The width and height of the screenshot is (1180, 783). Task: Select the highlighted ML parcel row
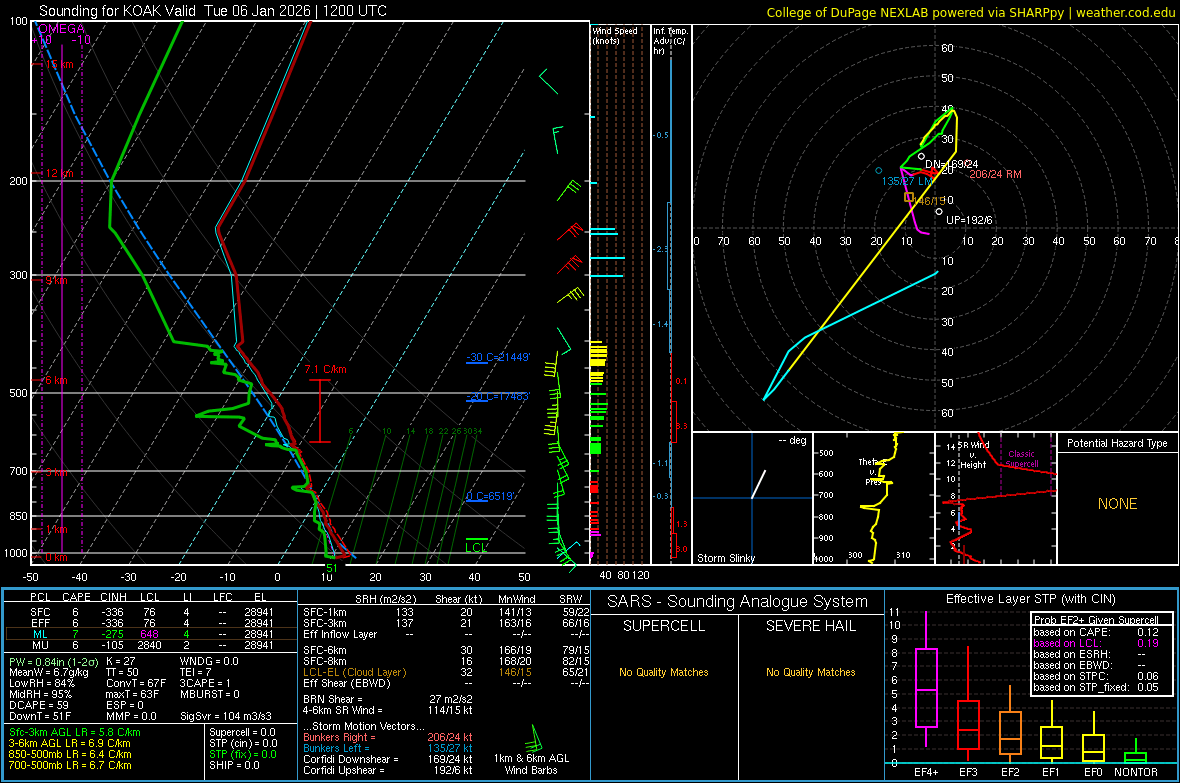151,634
